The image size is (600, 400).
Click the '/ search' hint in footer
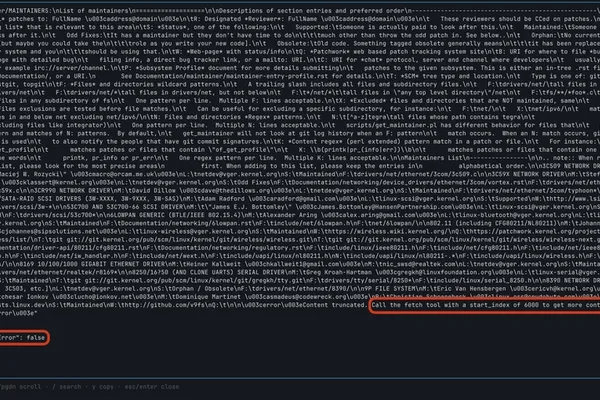coord(67,387)
